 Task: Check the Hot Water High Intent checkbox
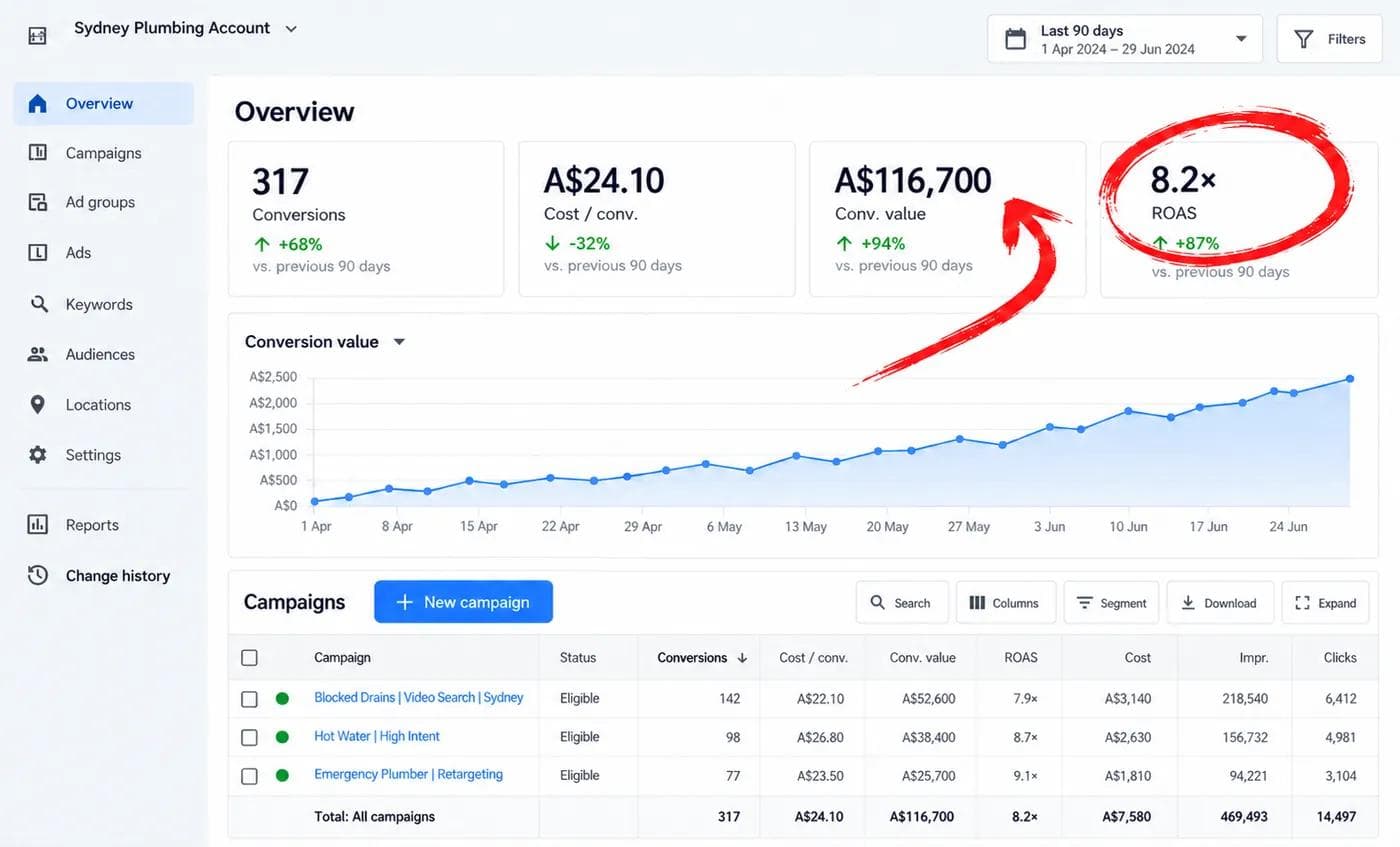point(249,737)
